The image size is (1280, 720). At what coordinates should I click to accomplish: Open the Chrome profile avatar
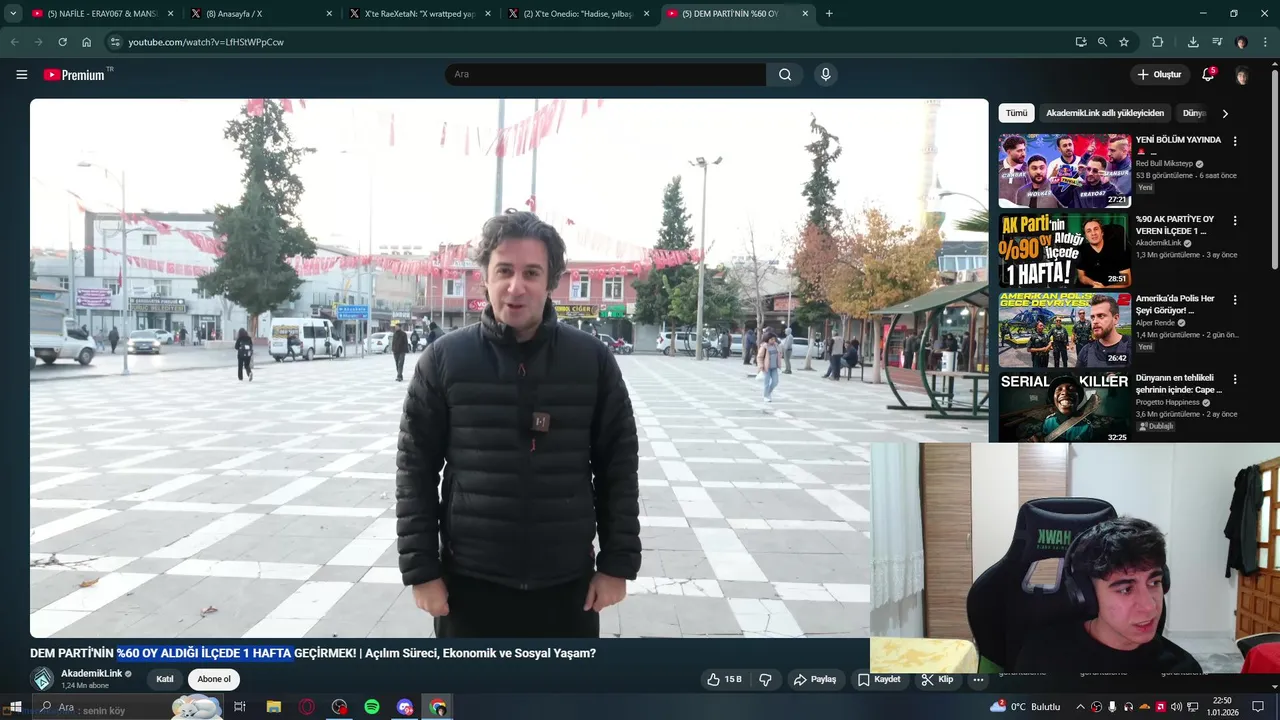point(1242,42)
